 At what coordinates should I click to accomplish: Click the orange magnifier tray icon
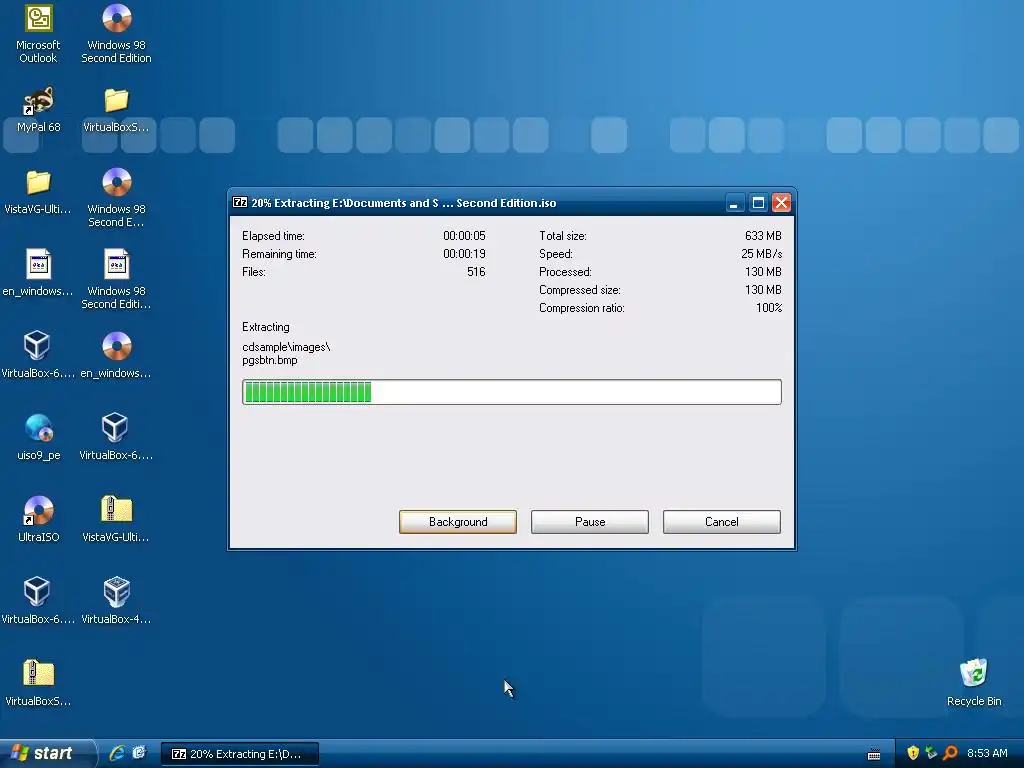[x=950, y=753]
